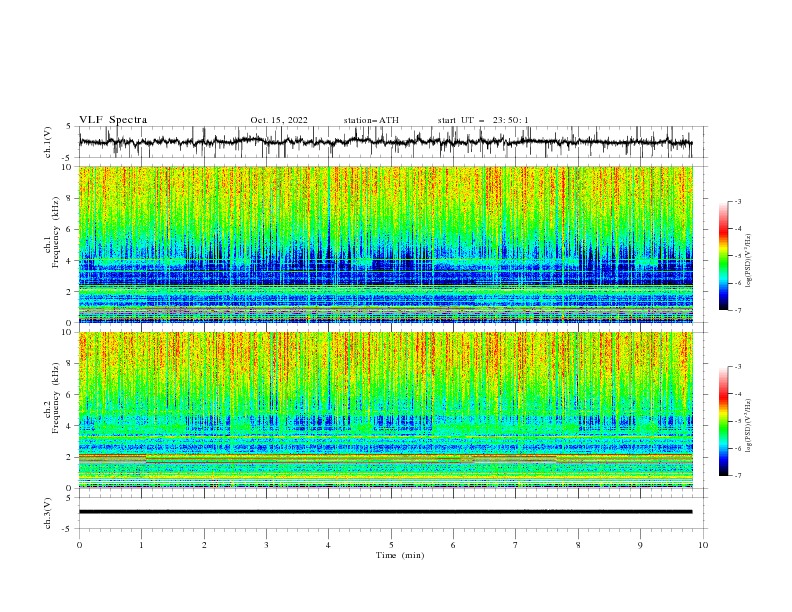
Task: Click the "start UT = 23:50:1" text
Action: (x=483, y=120)
